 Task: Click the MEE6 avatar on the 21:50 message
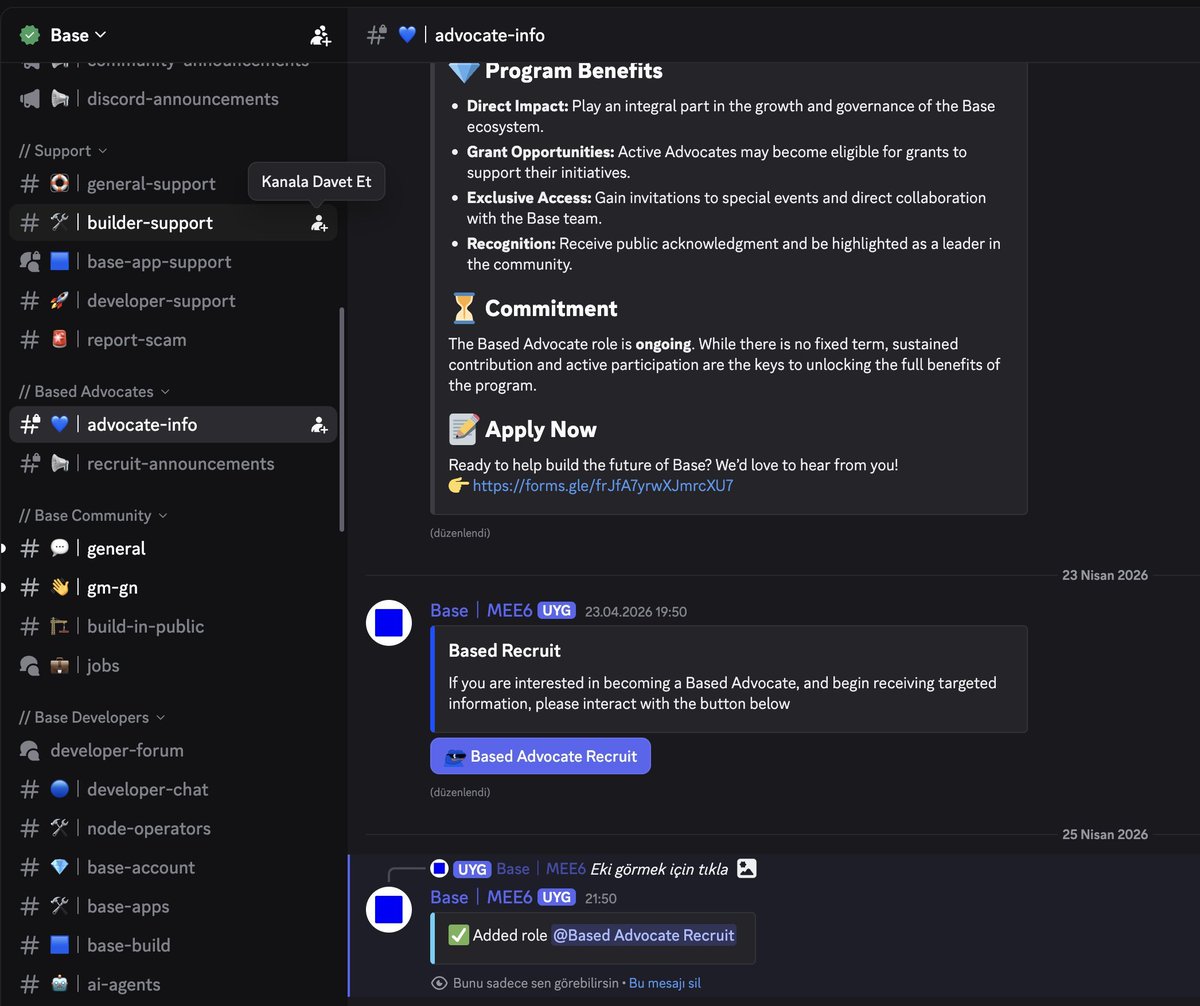pos(388,909)
